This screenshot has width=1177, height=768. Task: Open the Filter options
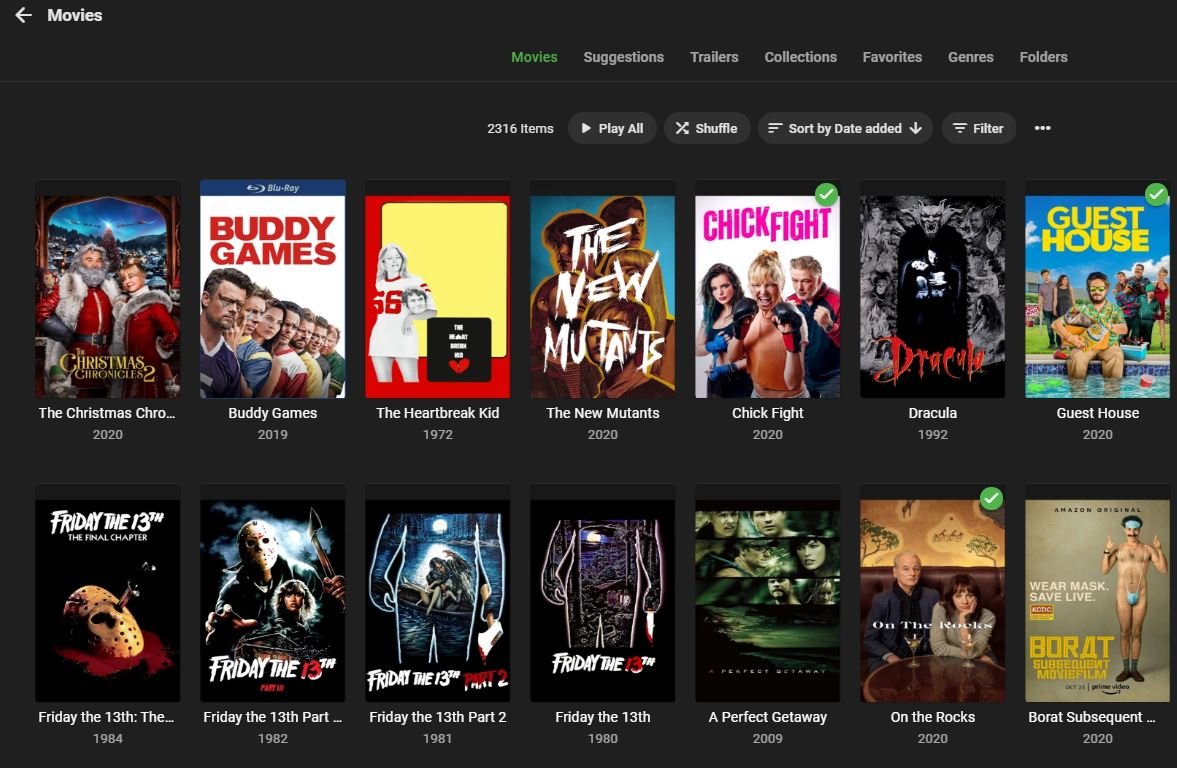coord(979,128)
